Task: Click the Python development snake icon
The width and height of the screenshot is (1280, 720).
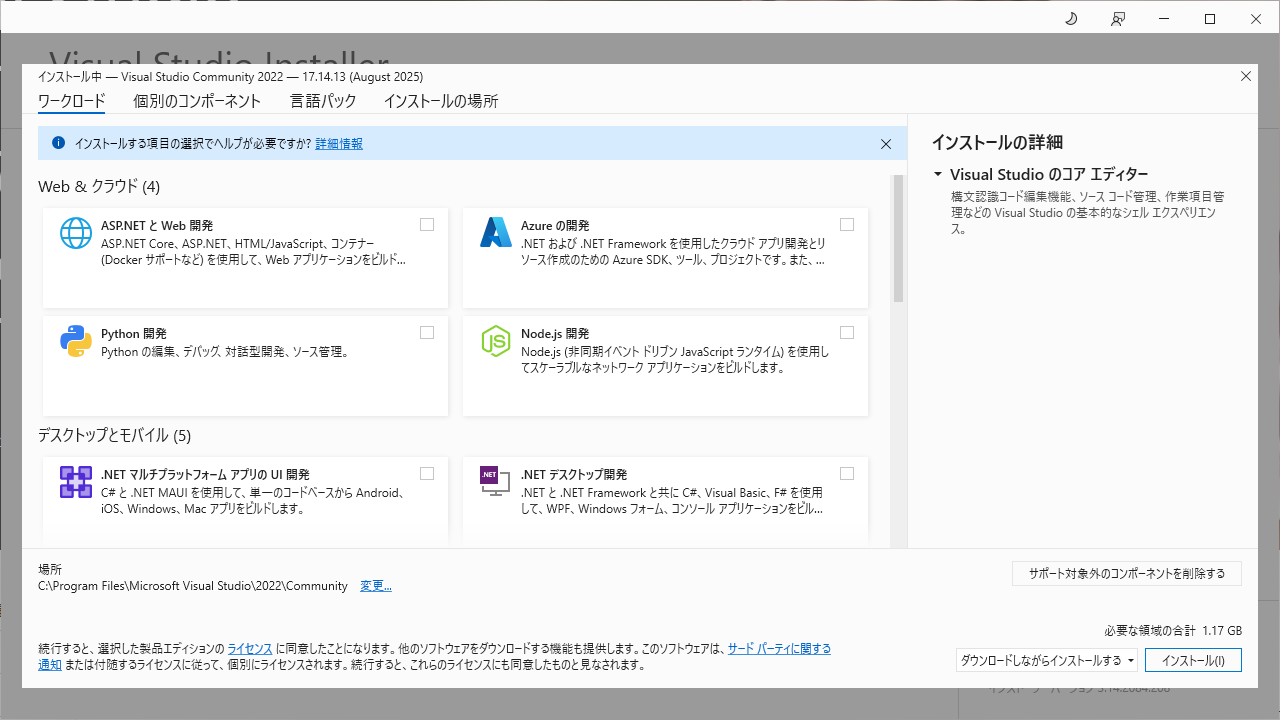Action: coord(76,341)
